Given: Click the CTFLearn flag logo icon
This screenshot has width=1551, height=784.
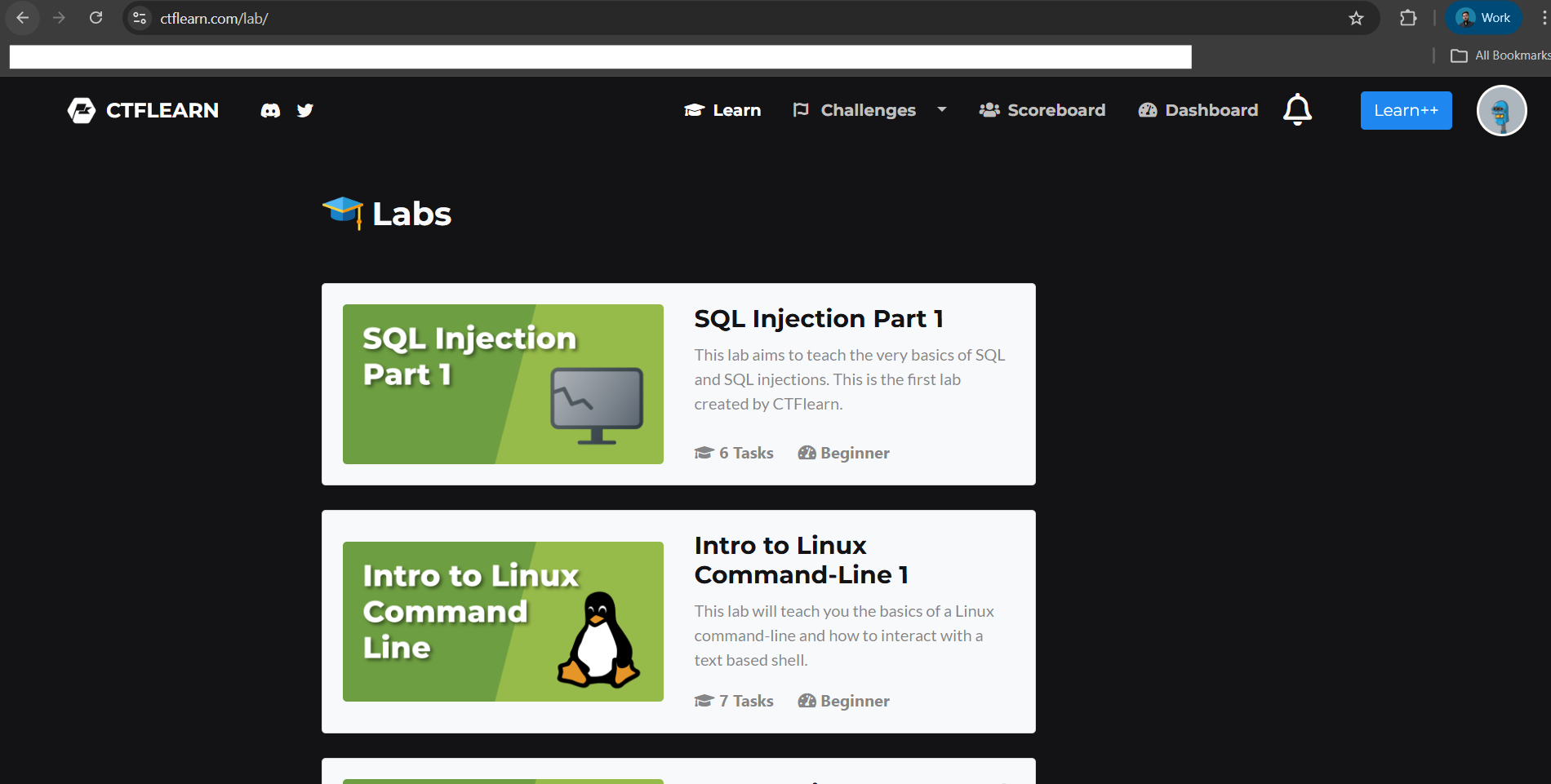Looking at the screenshot, I should [x=82, y=110].
